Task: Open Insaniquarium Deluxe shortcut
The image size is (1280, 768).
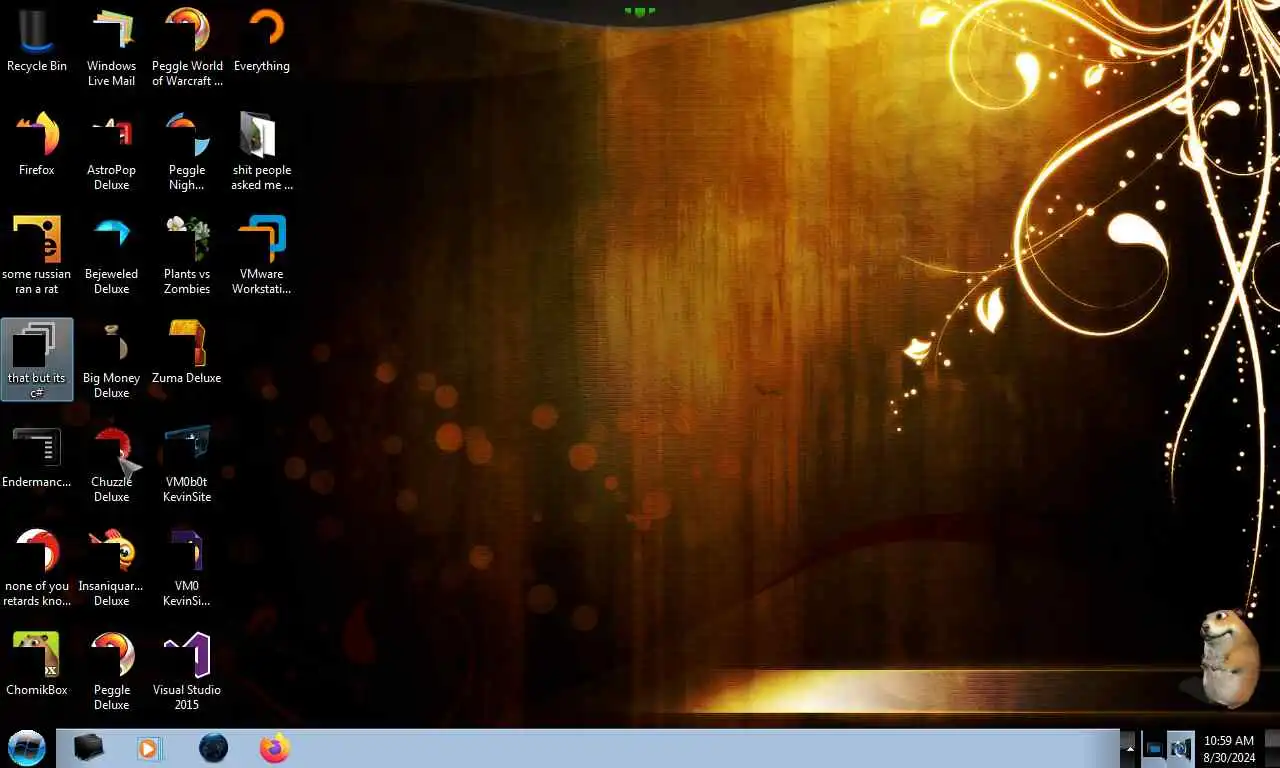Action: [112, 568]
